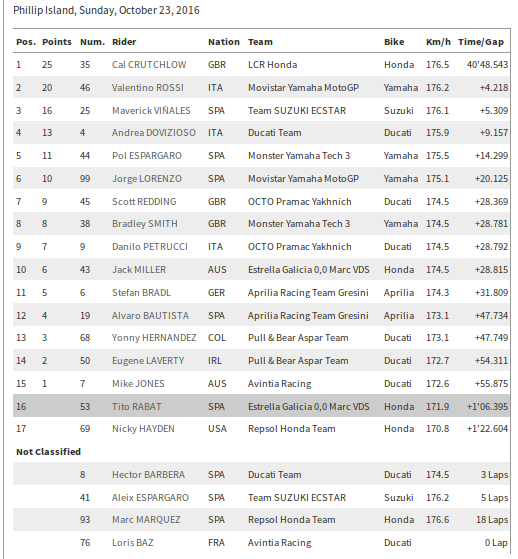This screenshot has width=518, height=559.
Task: Select the Marc MARQUEZ rider name
Action: 146,519
